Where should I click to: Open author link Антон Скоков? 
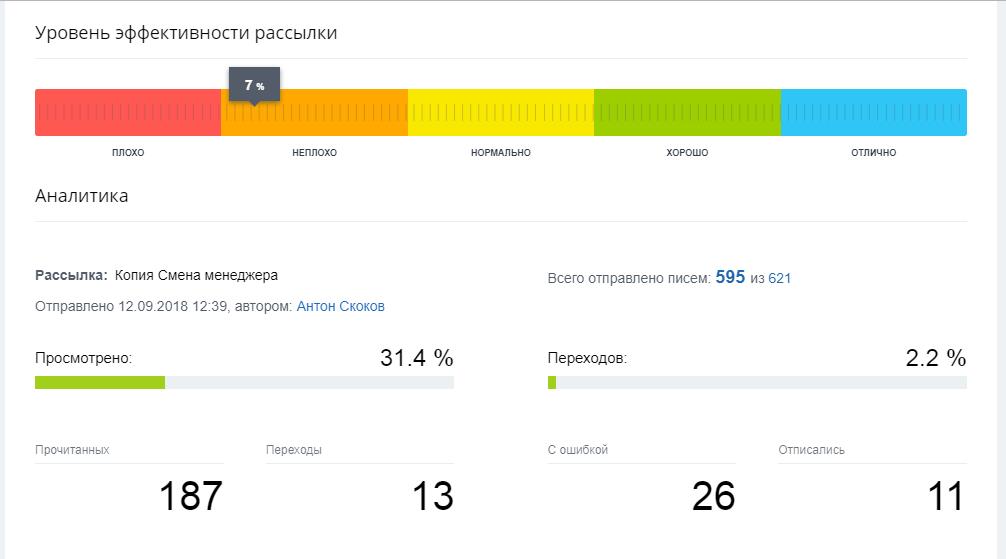click(x=340, y=306)
